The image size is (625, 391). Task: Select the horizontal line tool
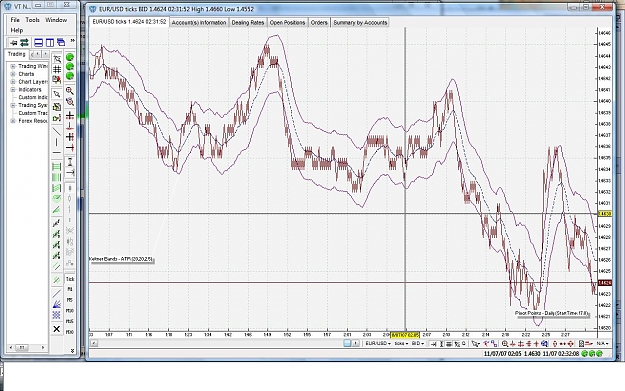pyautogui.click(x=57, y=152)
